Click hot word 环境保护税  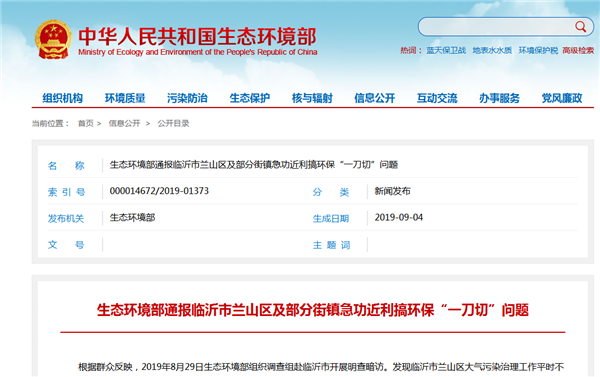(x=538, y=51)
